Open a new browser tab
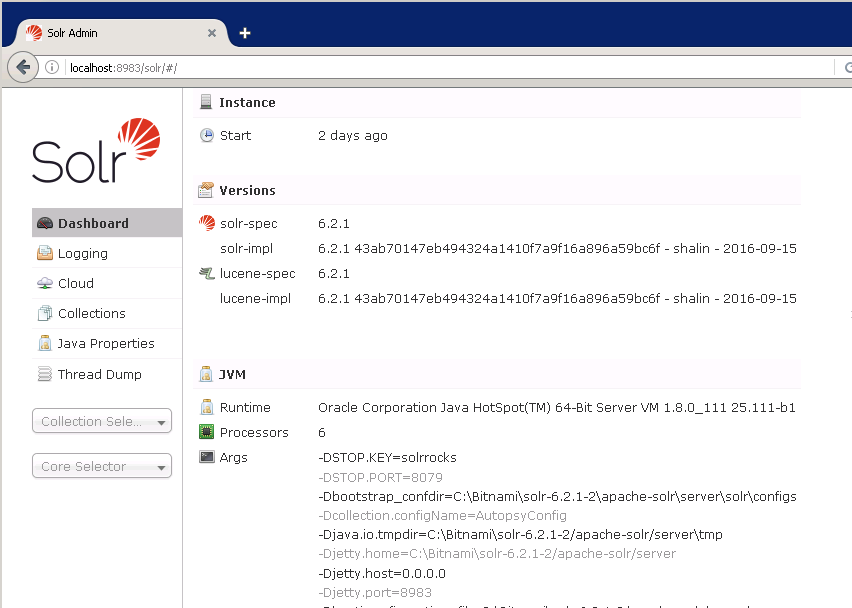 pos(245,33)
